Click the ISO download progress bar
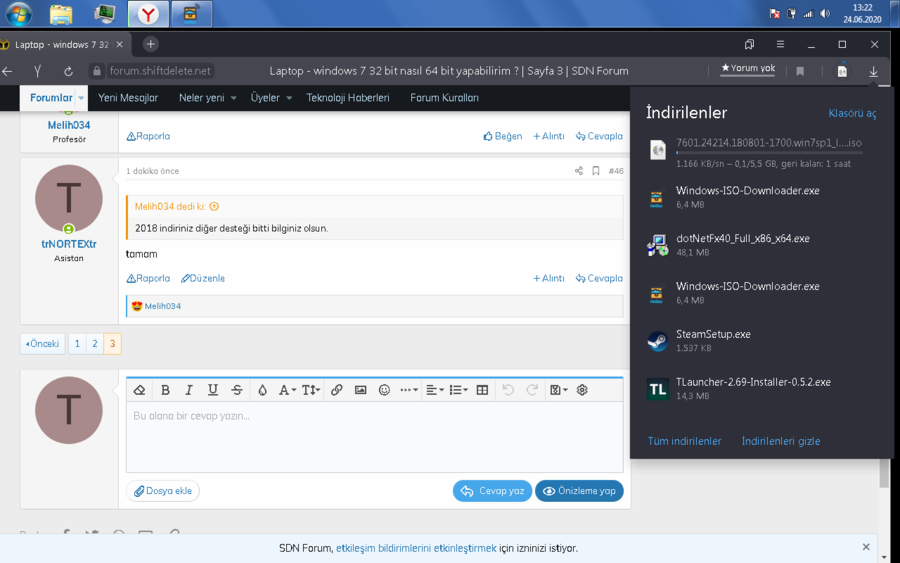This screenshot has height=563, width=900. point(769,153)
